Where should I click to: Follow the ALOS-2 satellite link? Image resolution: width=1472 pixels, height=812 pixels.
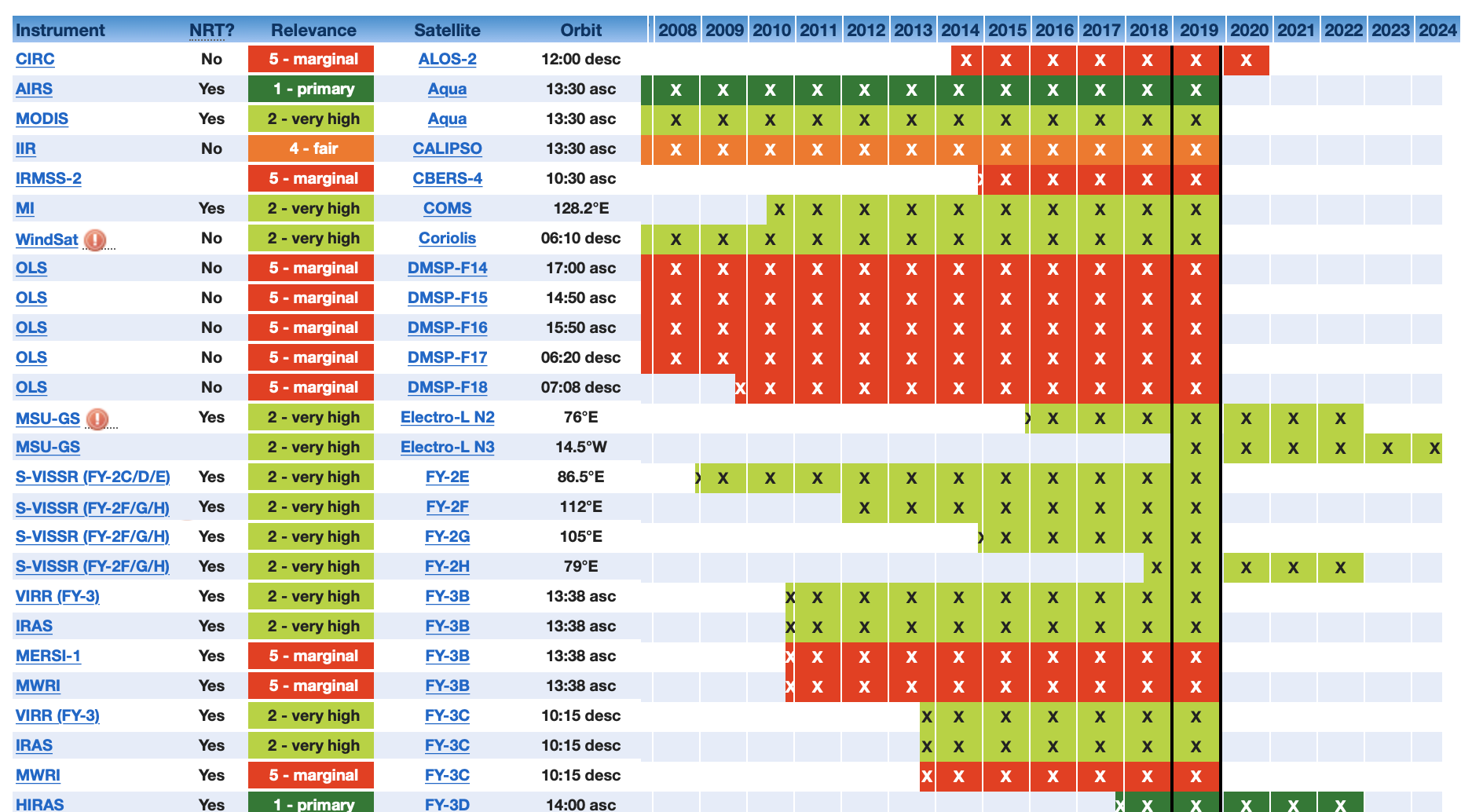pyautogui.click(x=448, y=59)
